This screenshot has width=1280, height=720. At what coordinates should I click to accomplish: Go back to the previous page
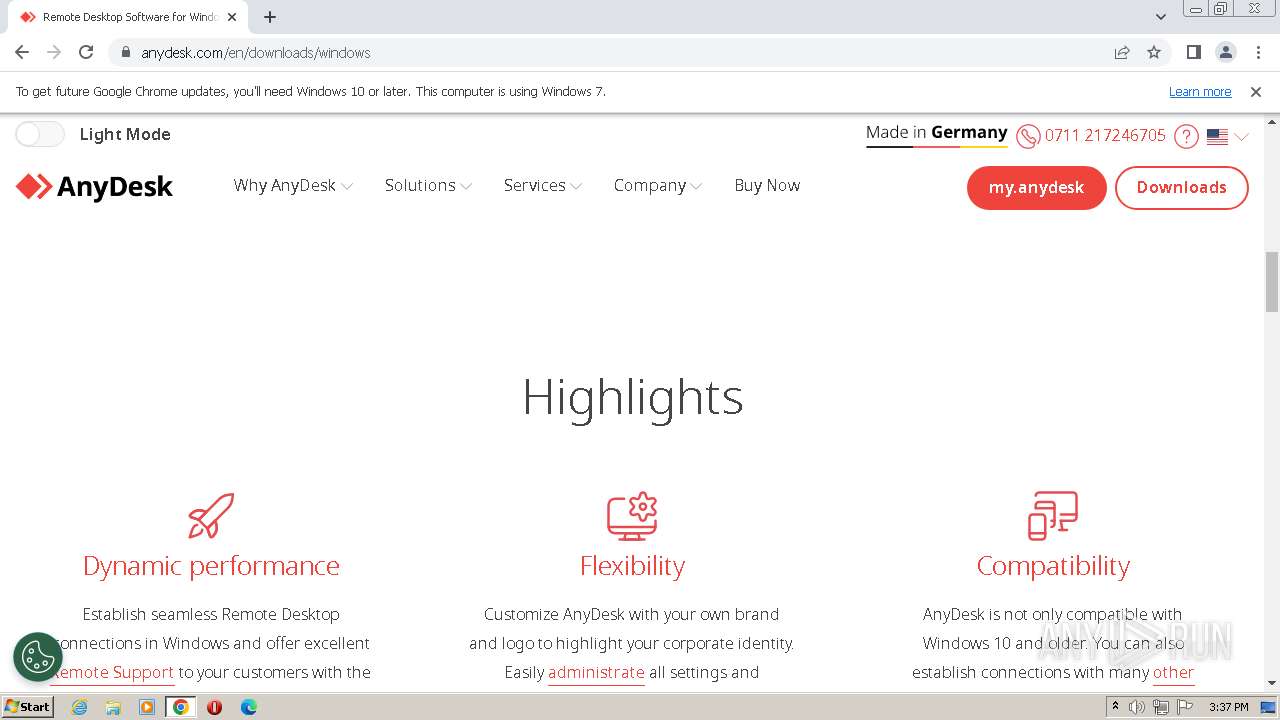click(x=22, y=52)
